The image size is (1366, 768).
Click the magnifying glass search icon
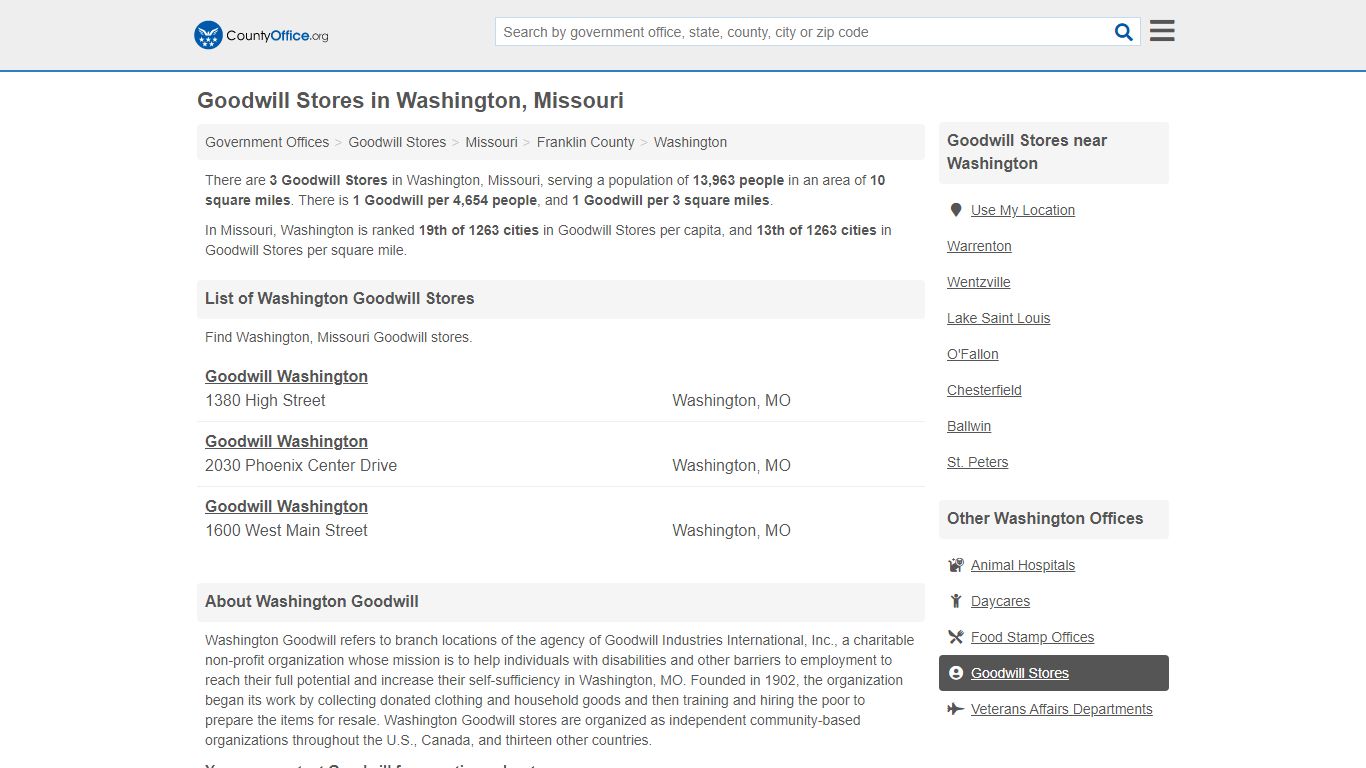(1124, 32)
